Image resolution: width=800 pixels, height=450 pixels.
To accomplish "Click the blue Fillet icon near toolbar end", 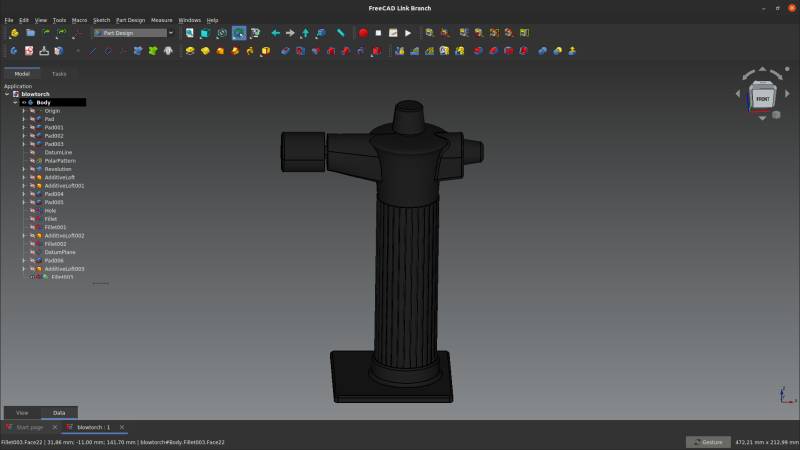I will point(542,51).
